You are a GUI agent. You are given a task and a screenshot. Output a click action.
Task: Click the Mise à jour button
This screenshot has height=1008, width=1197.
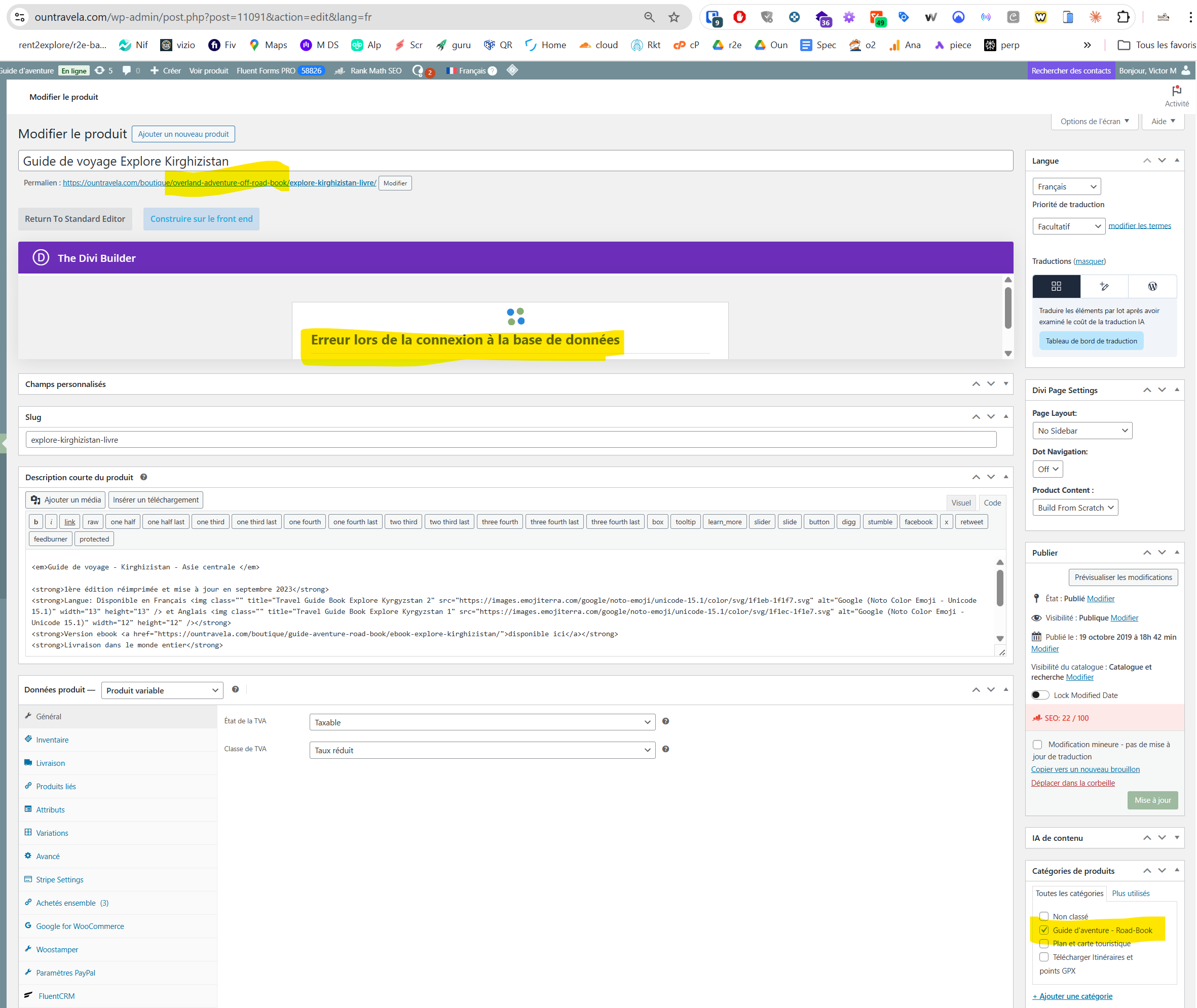click(x=1152, y=800)
